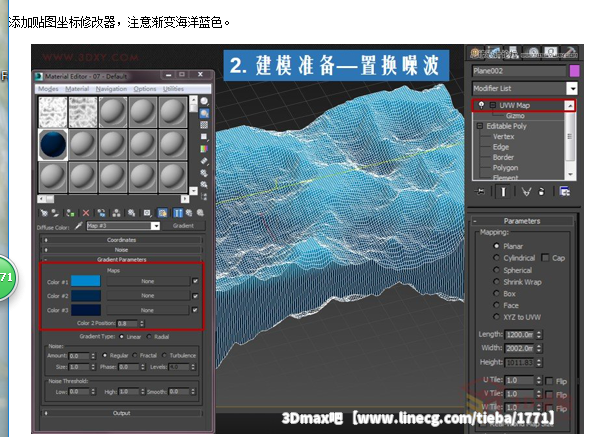Collapse the Parameters rollout
This screenshot has width=594, height=437.
[x=522, y=221]
